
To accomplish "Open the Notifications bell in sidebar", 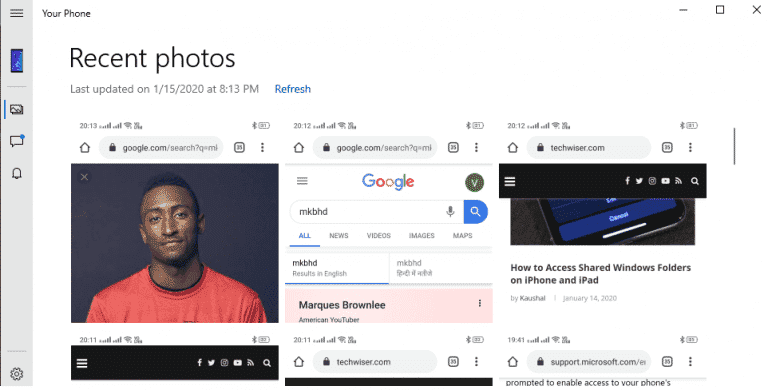I will [x=17, y=173].
